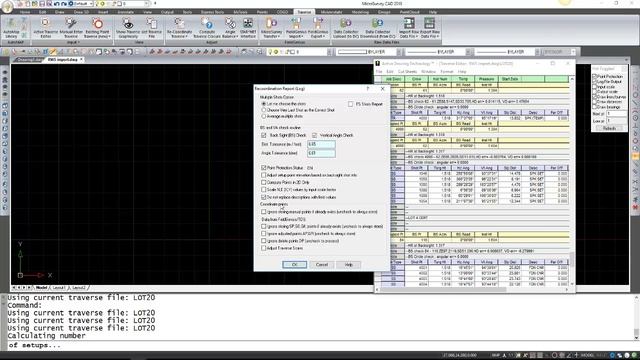Open Export Raw Data File tool
The image size is (640, 360).
(429, 28)
